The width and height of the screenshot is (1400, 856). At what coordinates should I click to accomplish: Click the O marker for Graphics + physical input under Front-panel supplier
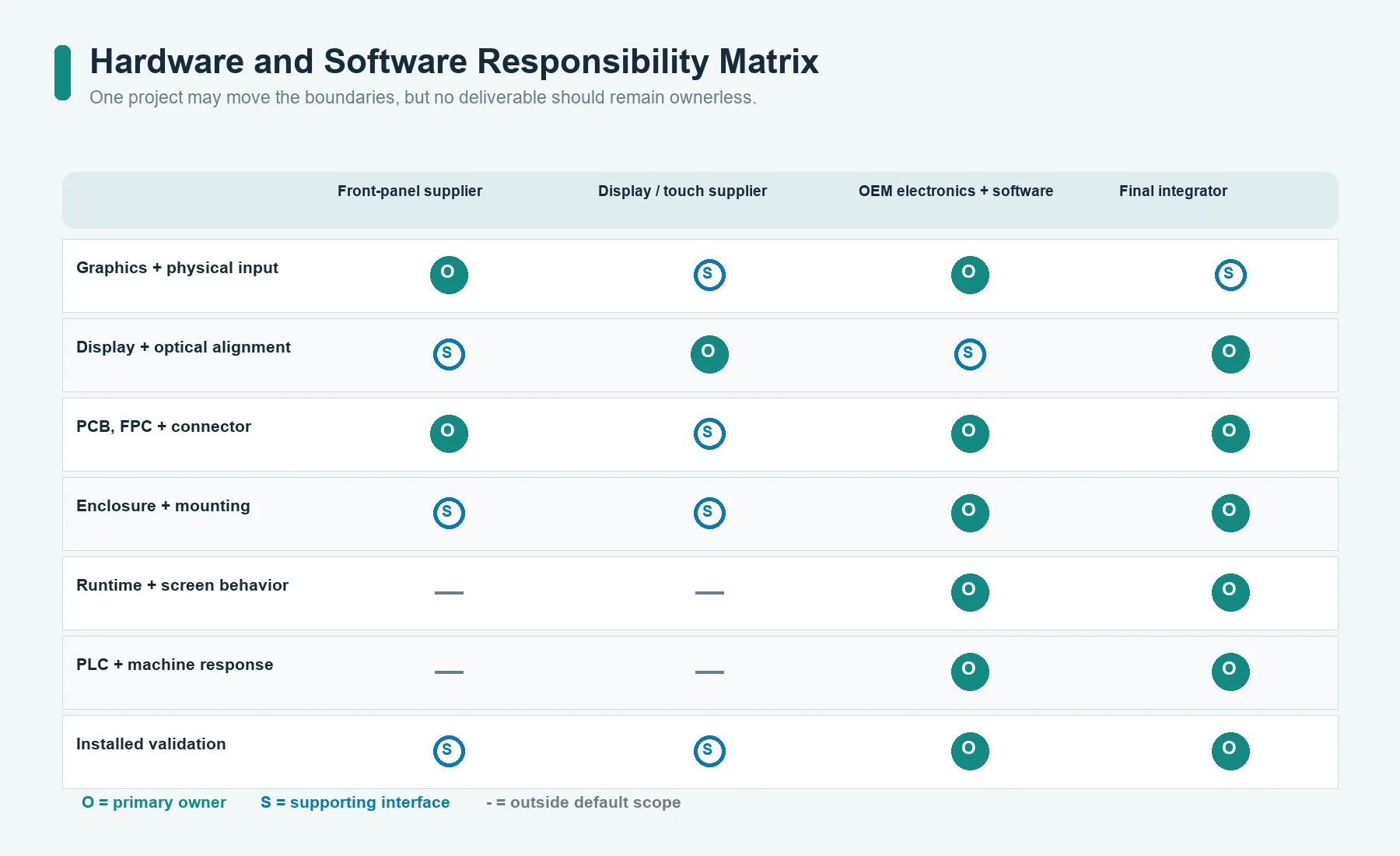[449, 275]
